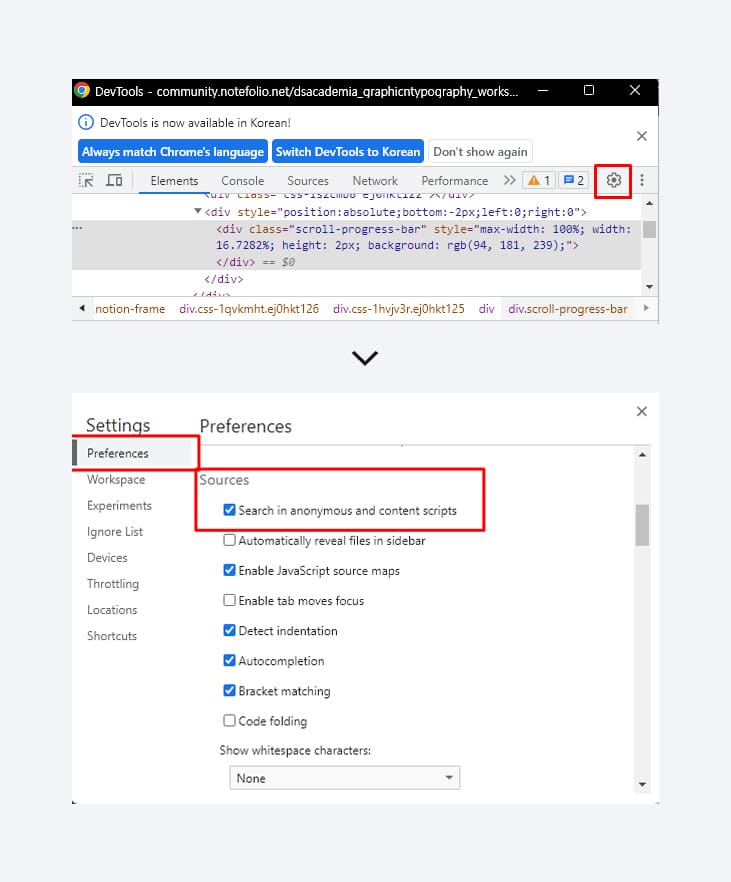
Task: Open the issues counter showing 2
Action: pyautogui.click(x=574, y=180)
